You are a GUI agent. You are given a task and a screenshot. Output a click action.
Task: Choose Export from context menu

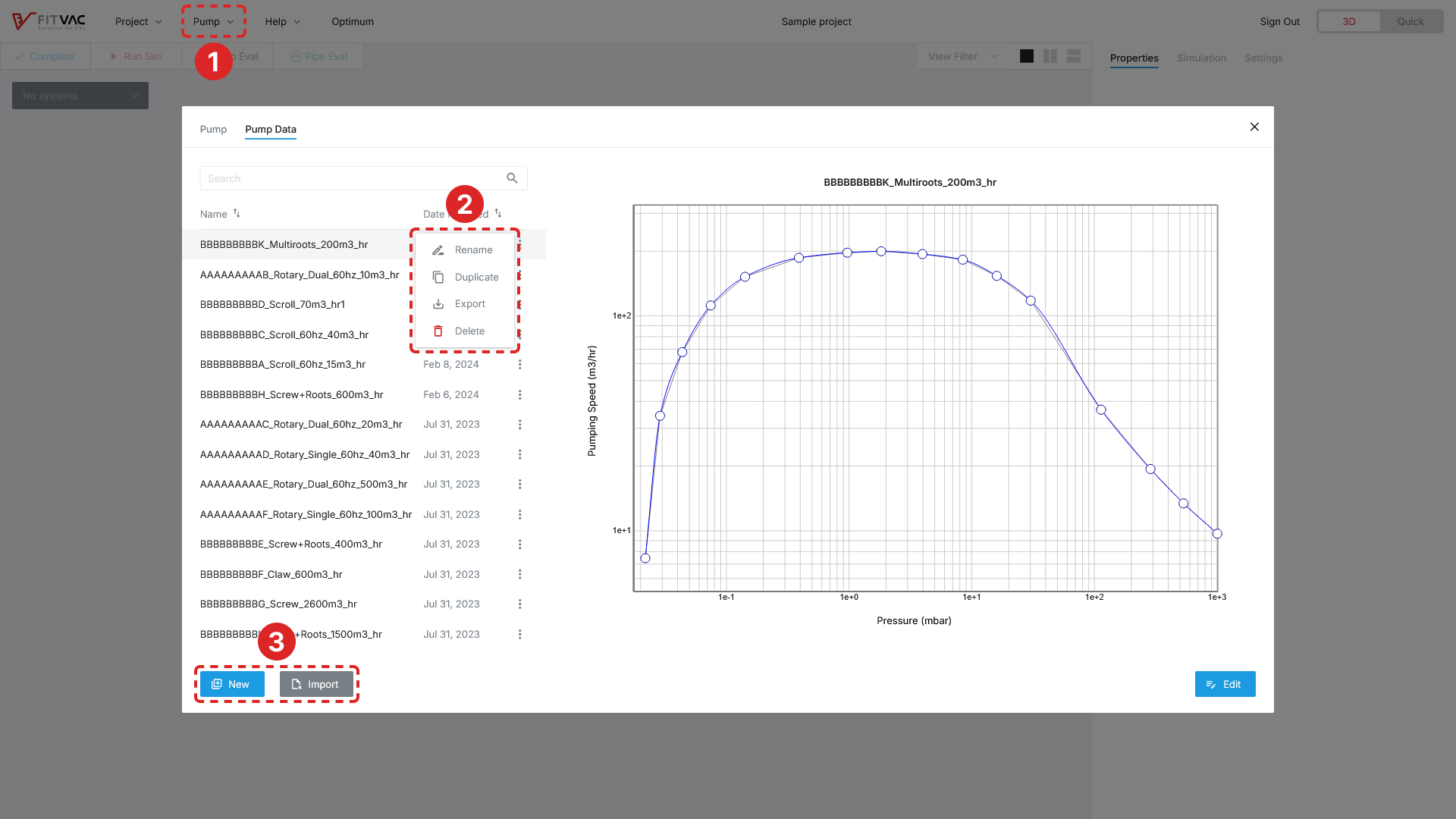click(465, 304)
